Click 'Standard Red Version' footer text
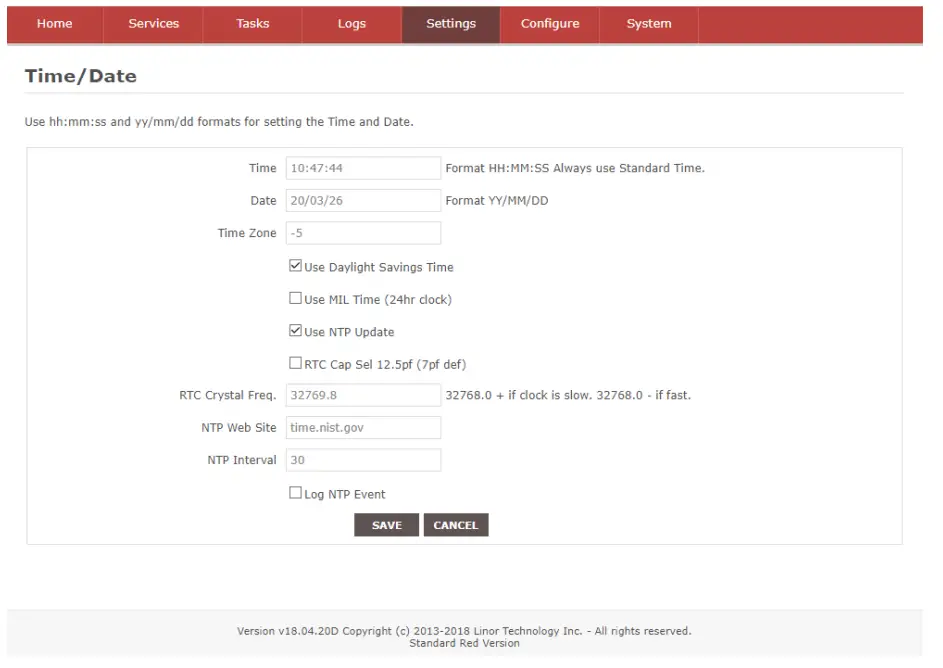The width and height of the screenshot is (943, 668). (x=464, y=644)
